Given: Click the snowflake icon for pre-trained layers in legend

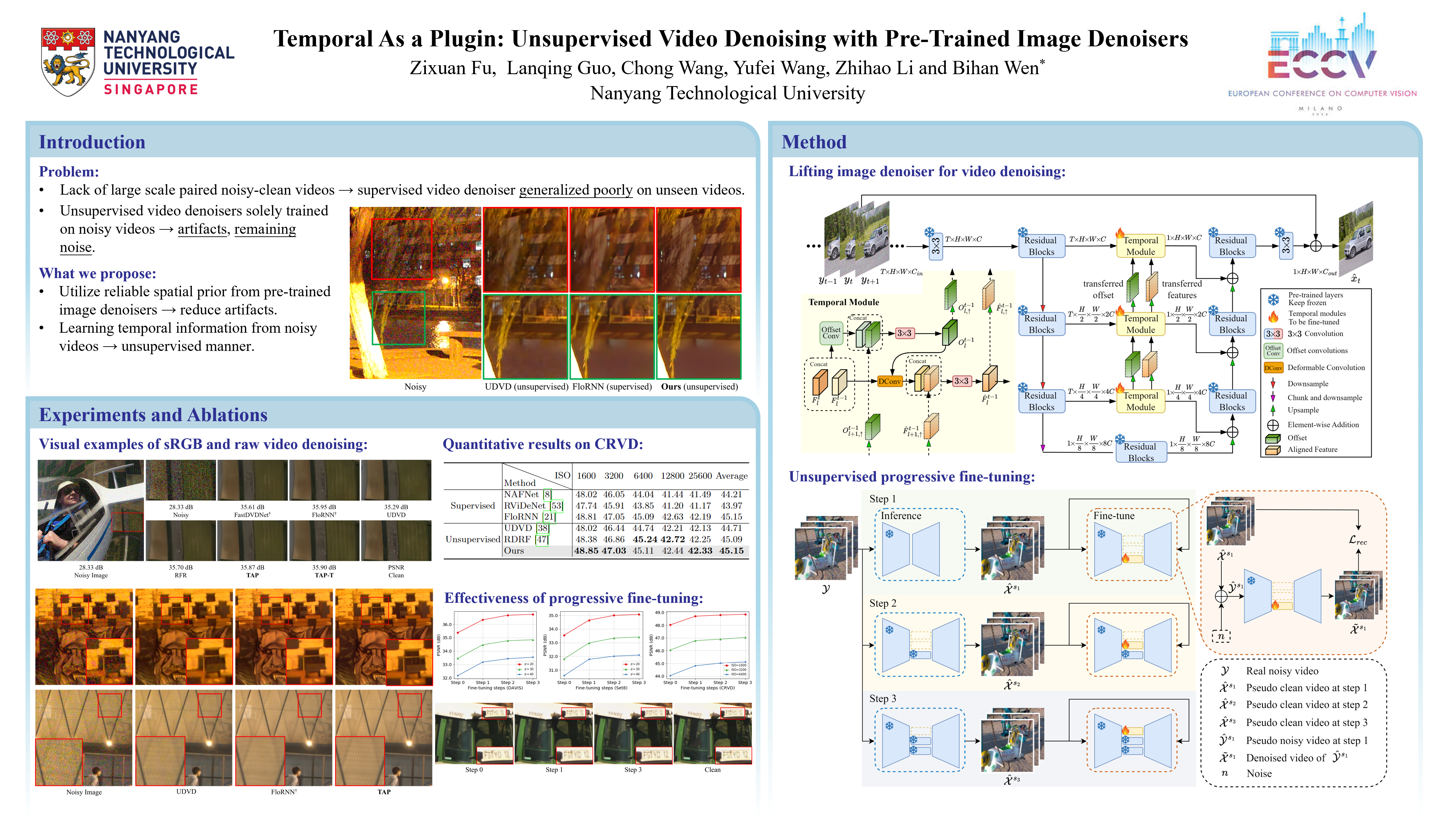Looking at the screenshot, I should 1273,299.
